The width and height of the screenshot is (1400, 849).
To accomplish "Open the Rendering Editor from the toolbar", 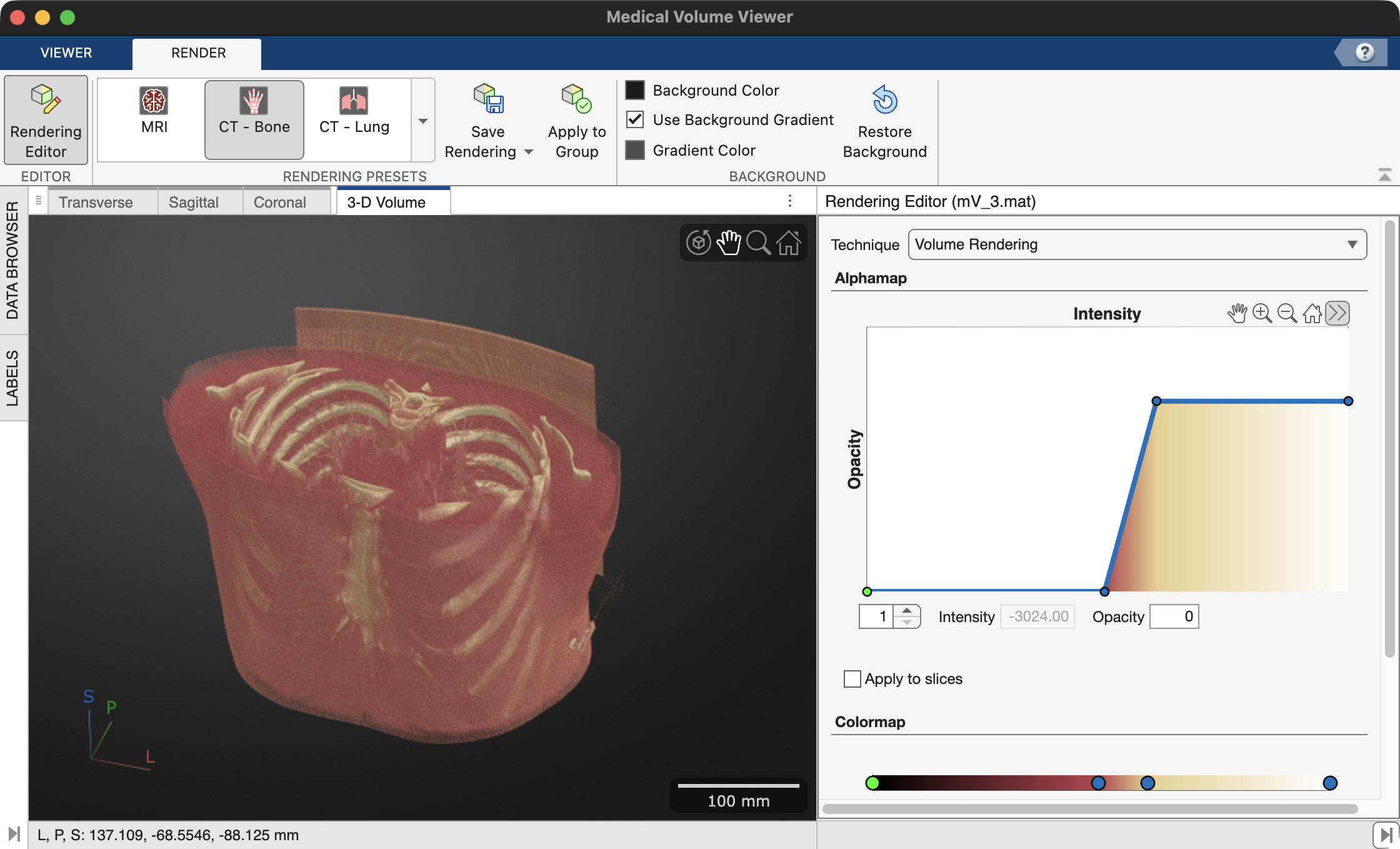I will tap(45, 120).
